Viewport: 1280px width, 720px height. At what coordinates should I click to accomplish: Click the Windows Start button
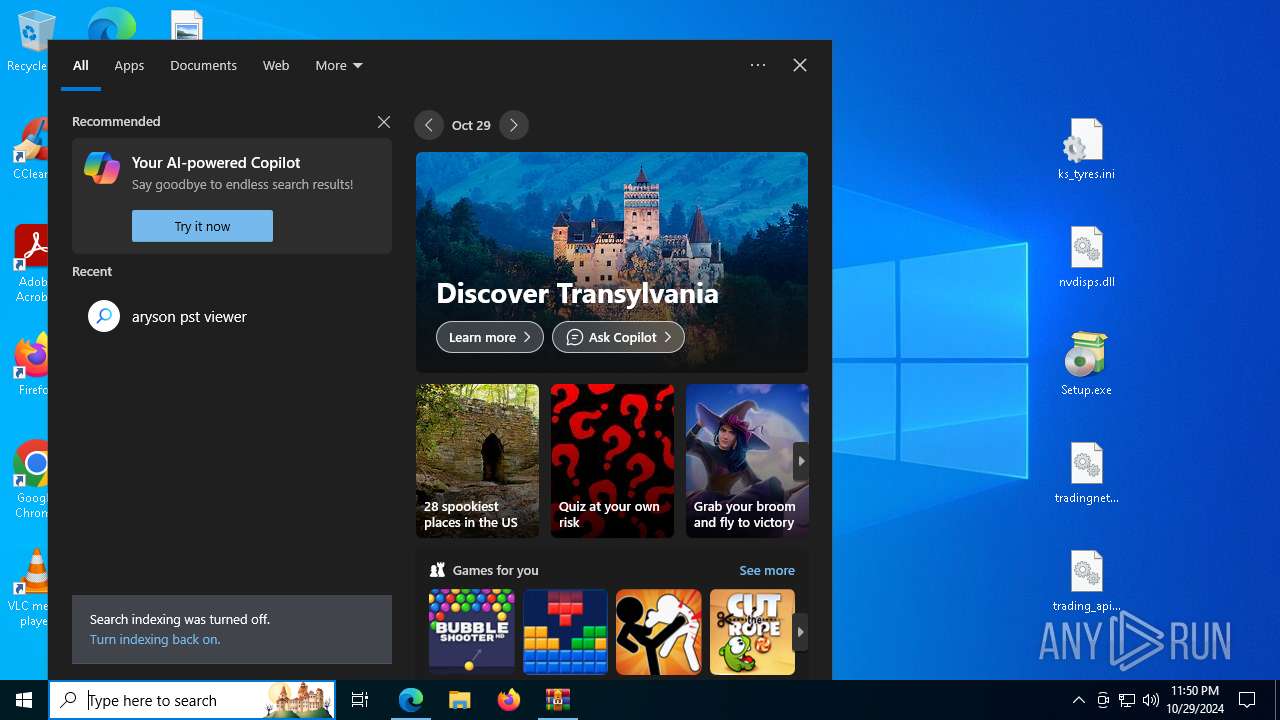(x=24, y=700)
